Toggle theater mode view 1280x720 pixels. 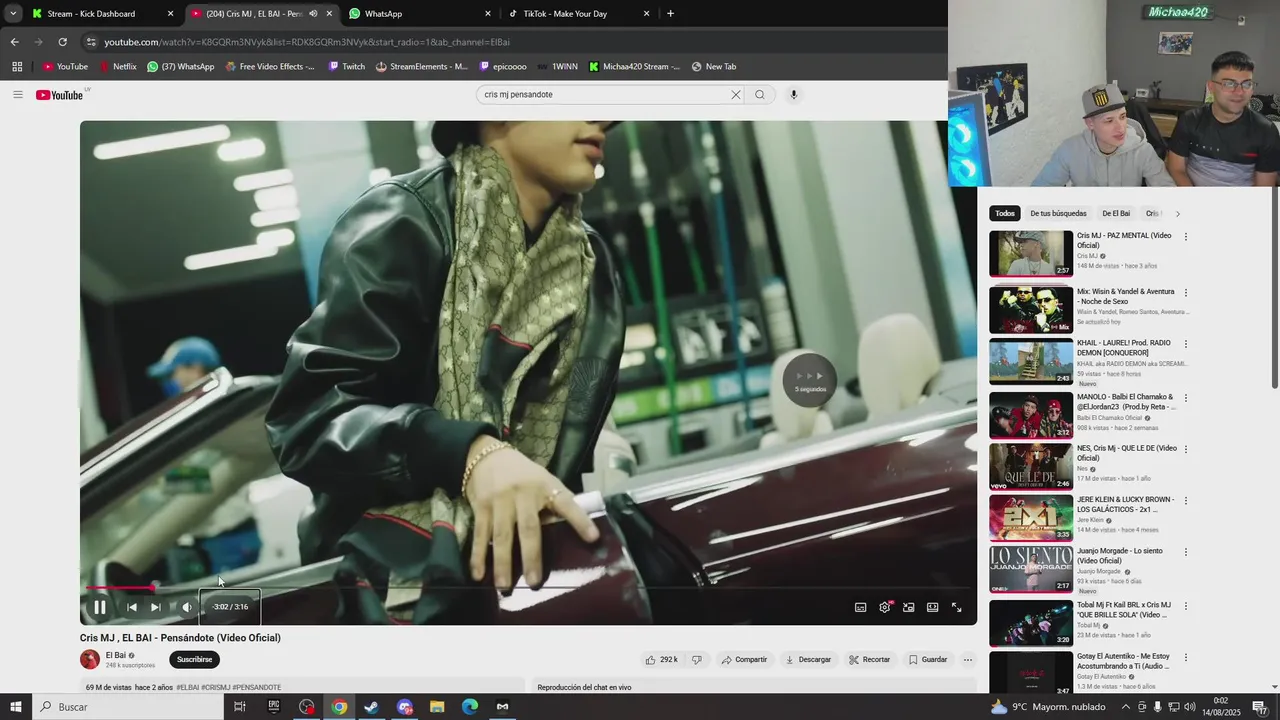point(932,607)
